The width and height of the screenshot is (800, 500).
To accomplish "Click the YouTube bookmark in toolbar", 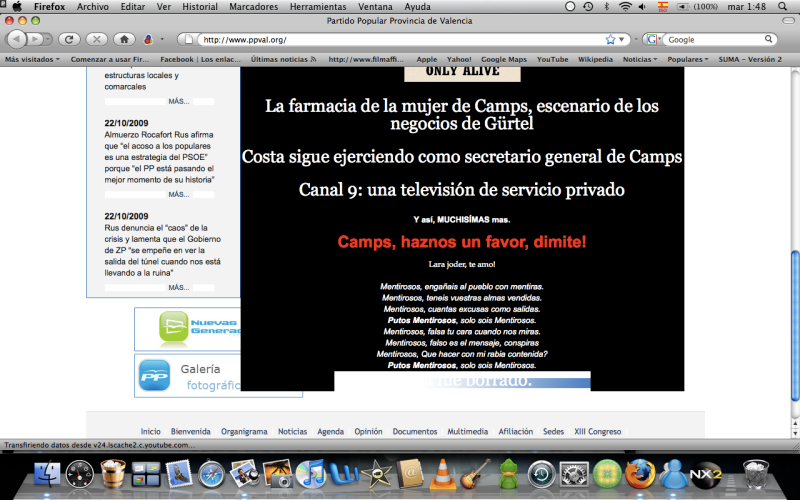I will pos(552,59).
